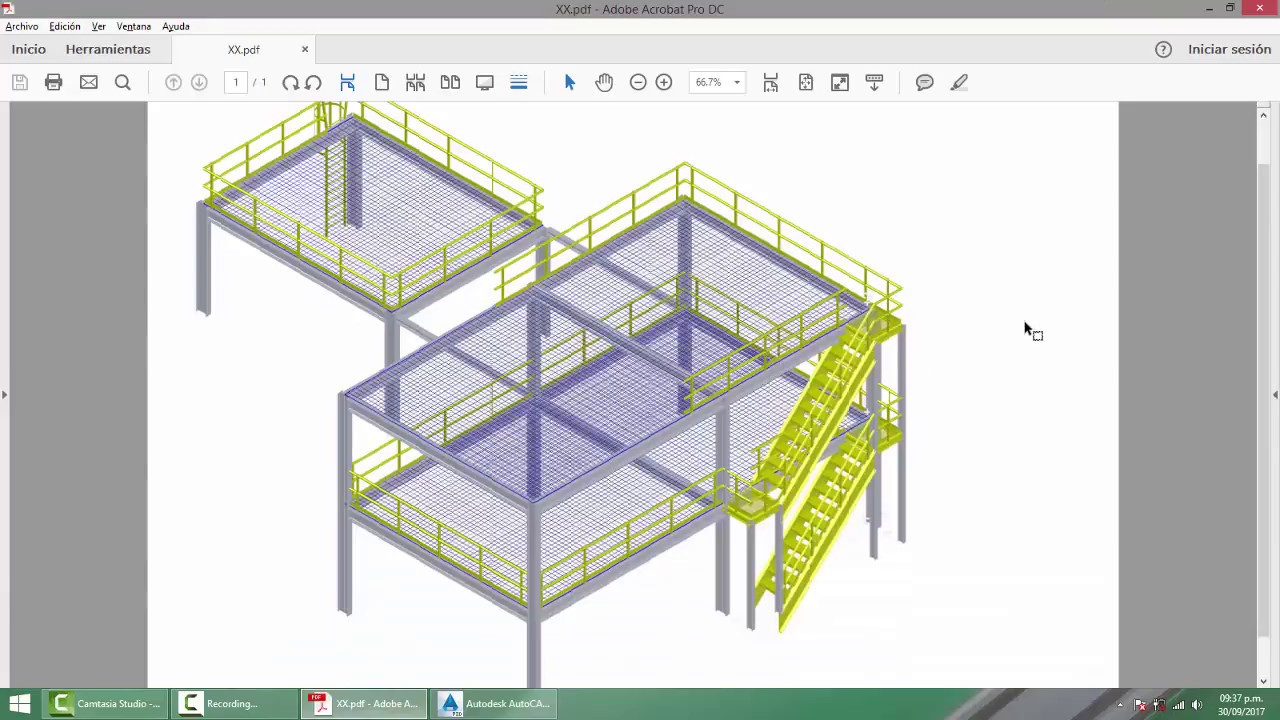1280x720 pixels.
Task: Enable scrolling mode icon with blue lines
Action: pyautogui.click(x=519, y=83)
